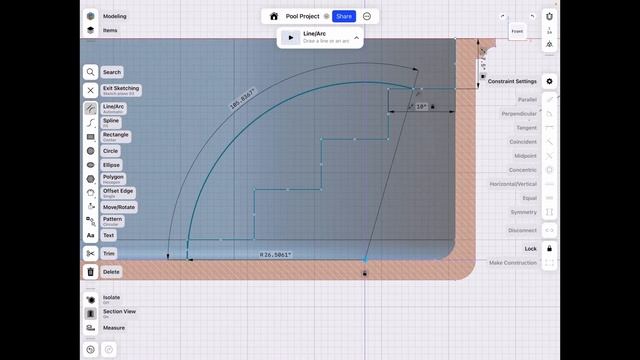Select the Line/Arc tool icon
Screen dimensions: 640x360
point(91,108)
